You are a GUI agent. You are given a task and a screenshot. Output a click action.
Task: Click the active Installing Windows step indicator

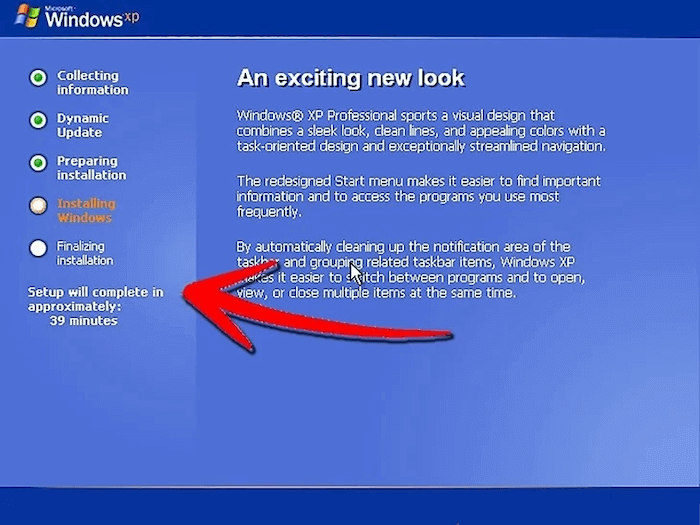point(38,206)
